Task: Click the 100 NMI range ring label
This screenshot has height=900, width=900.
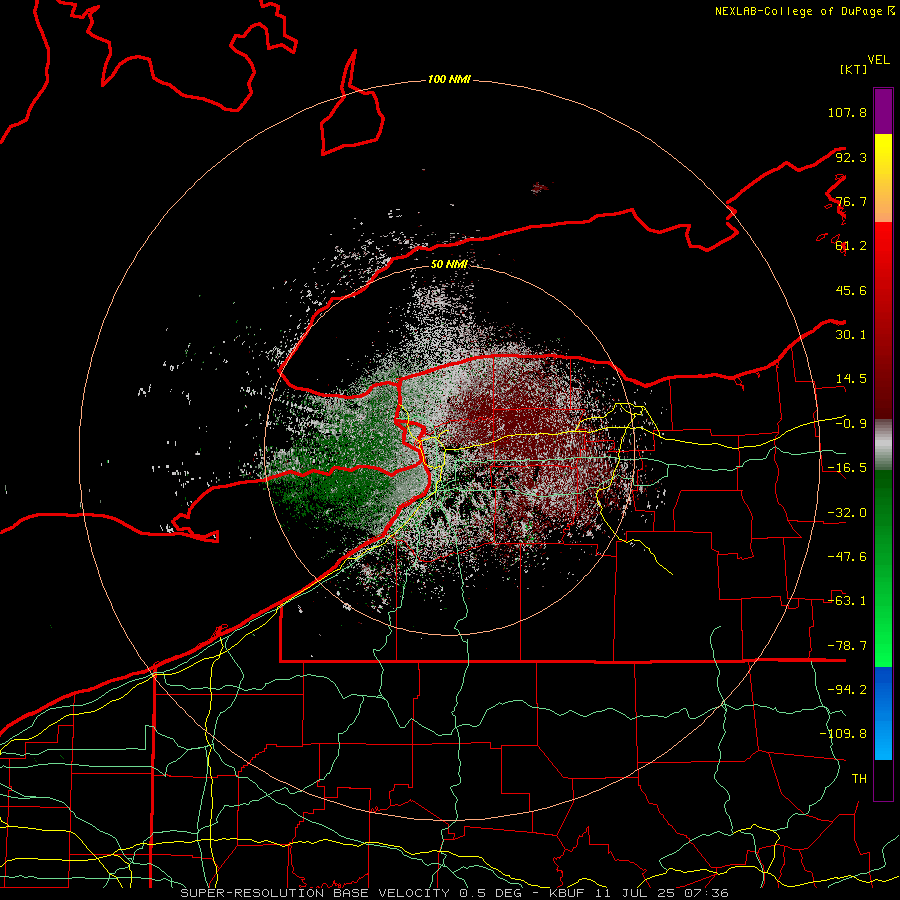Action: [449, 79]
